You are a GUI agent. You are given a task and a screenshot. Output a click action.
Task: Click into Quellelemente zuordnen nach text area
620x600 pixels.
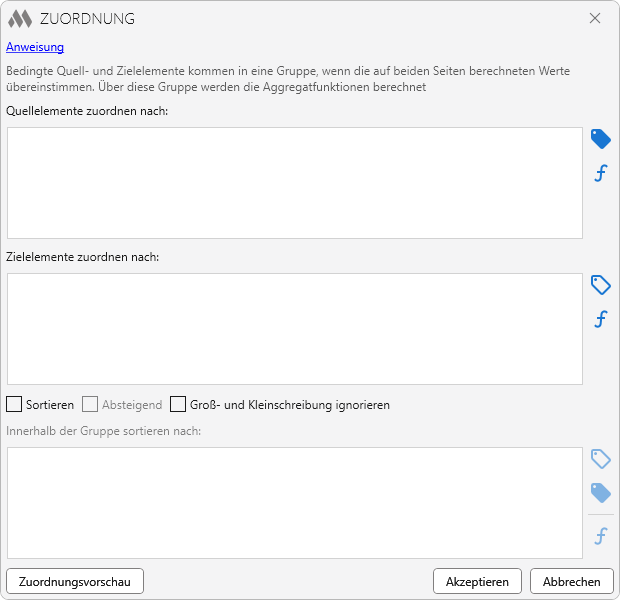pyautogui.click(x=295, y=183)
